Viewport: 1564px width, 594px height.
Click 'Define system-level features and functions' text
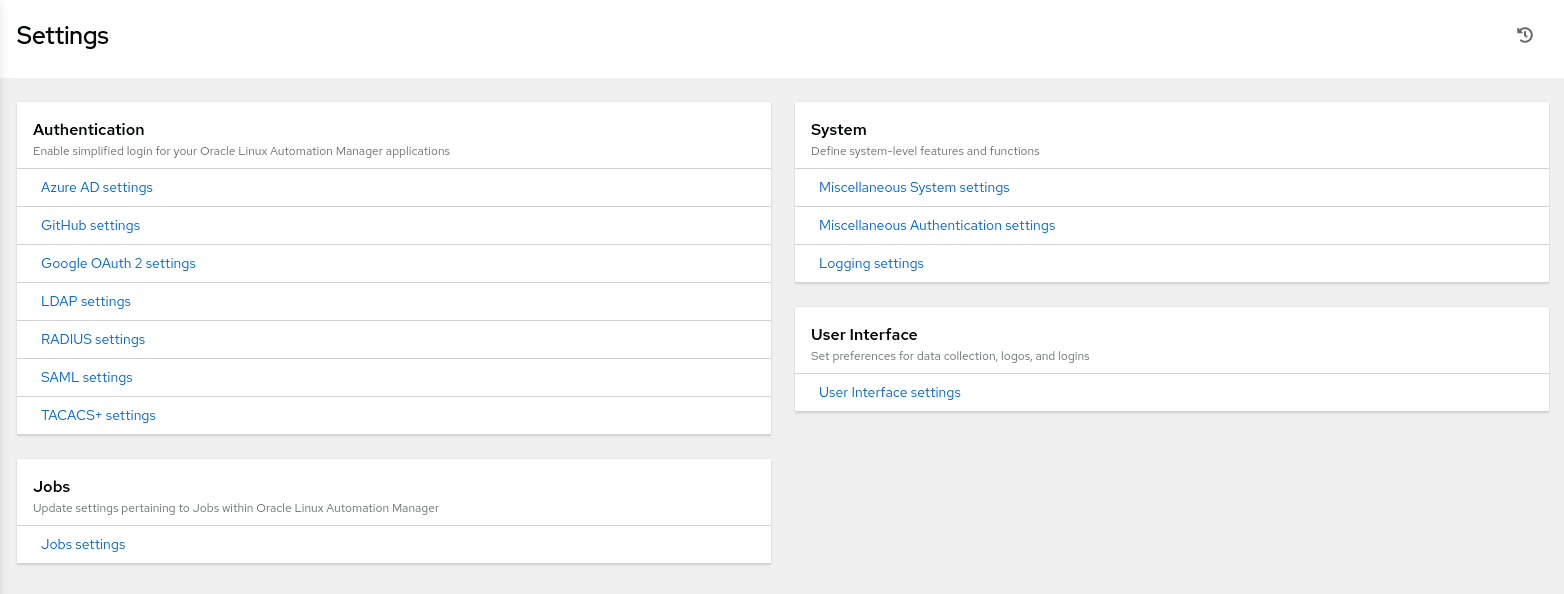click(925, 151)
